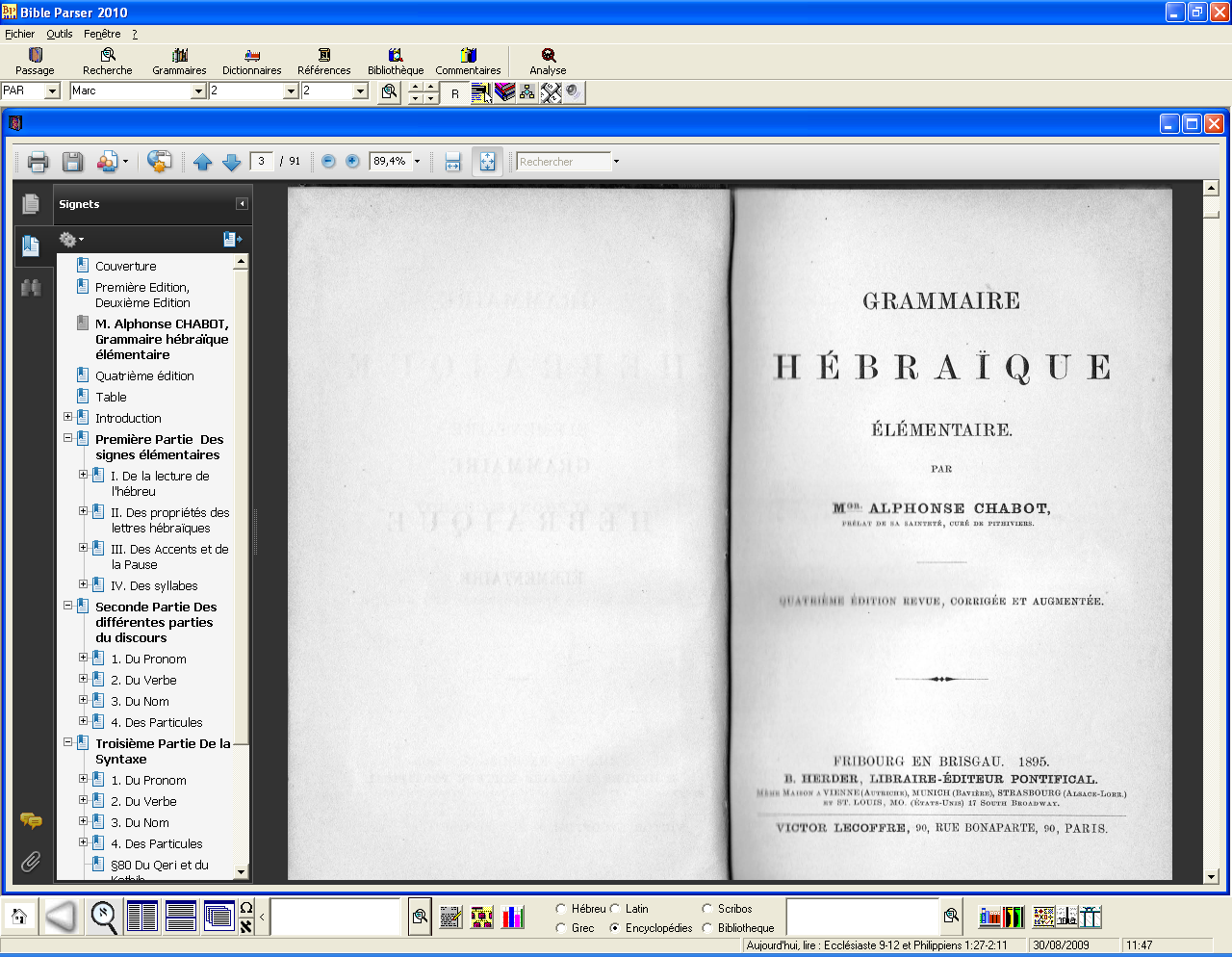Click the bookmarks list scroll down arrow
The height and width of the screenshot is (957, 1232).
(241, 872)
